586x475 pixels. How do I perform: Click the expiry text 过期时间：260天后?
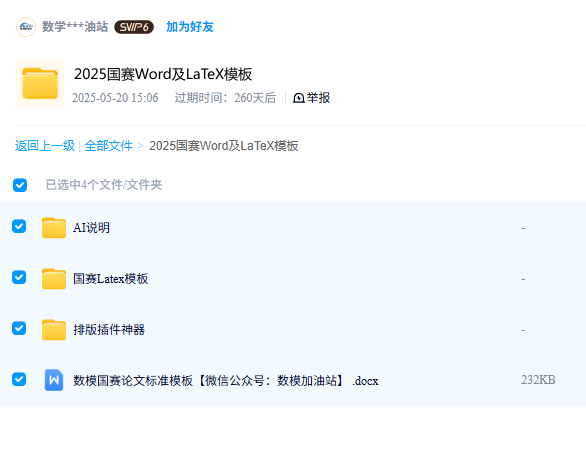coord(225,98)
